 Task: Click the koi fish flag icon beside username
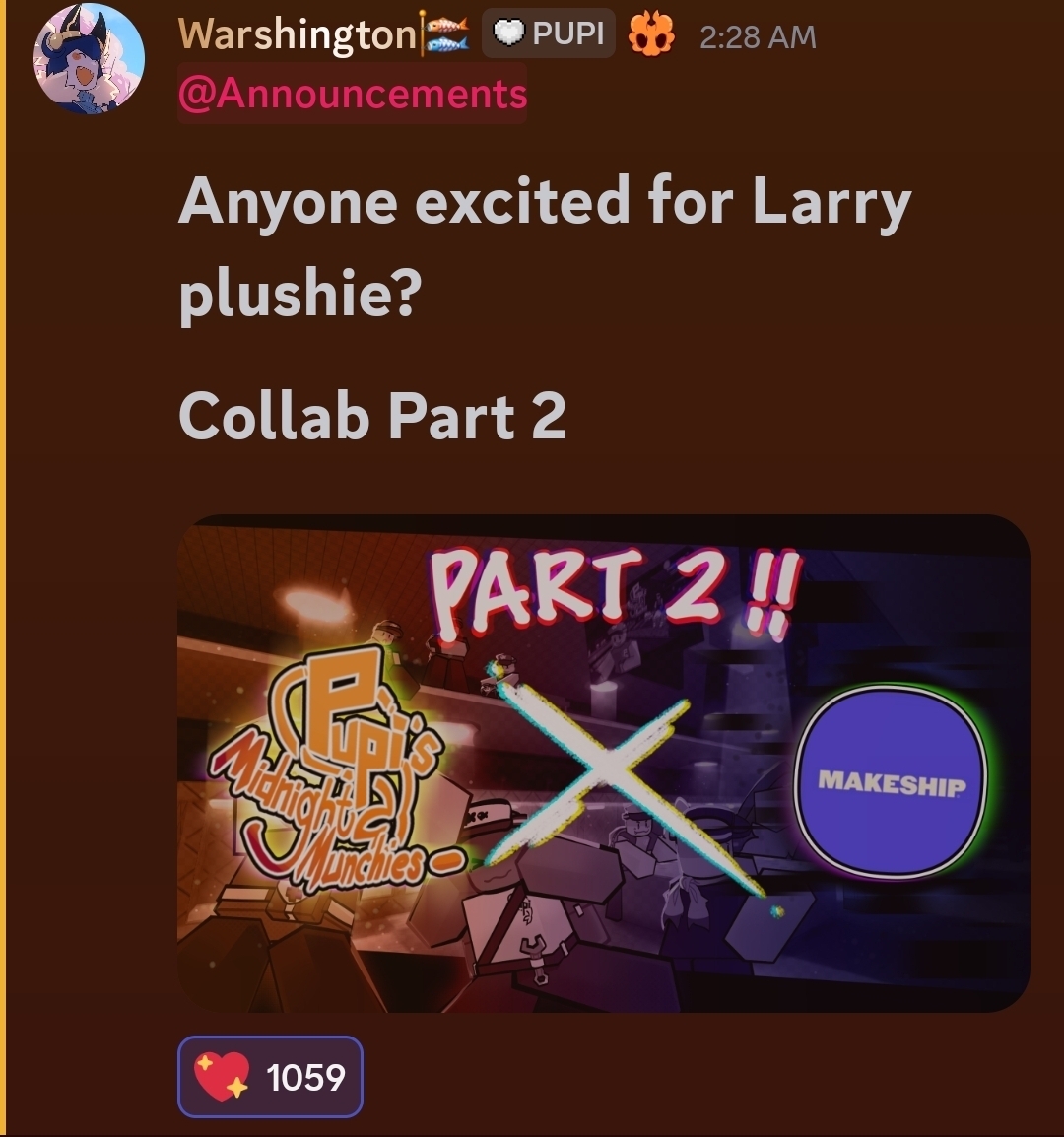click(x=445, y=34)
